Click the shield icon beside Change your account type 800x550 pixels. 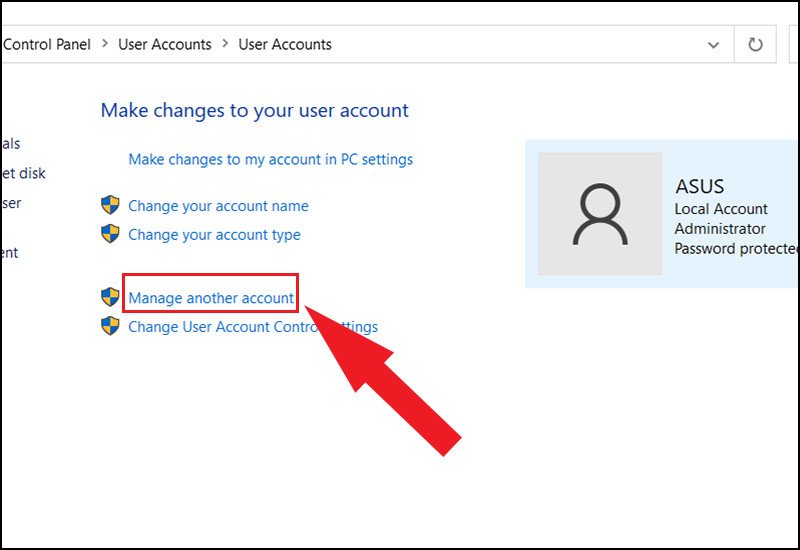pos(110,234)
